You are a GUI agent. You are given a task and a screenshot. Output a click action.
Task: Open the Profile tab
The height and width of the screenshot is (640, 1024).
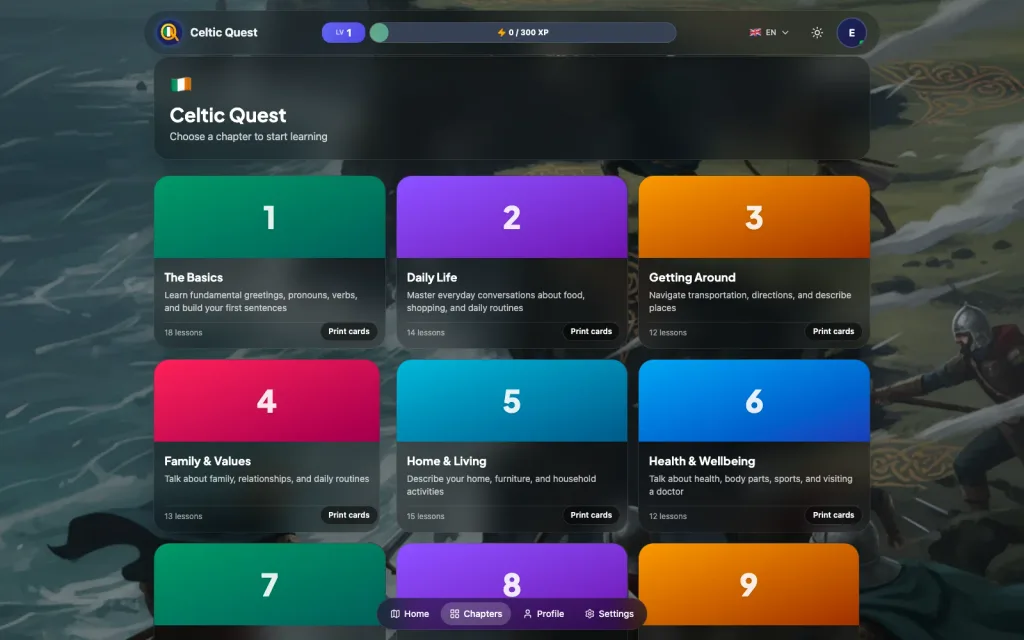point(543,614)
